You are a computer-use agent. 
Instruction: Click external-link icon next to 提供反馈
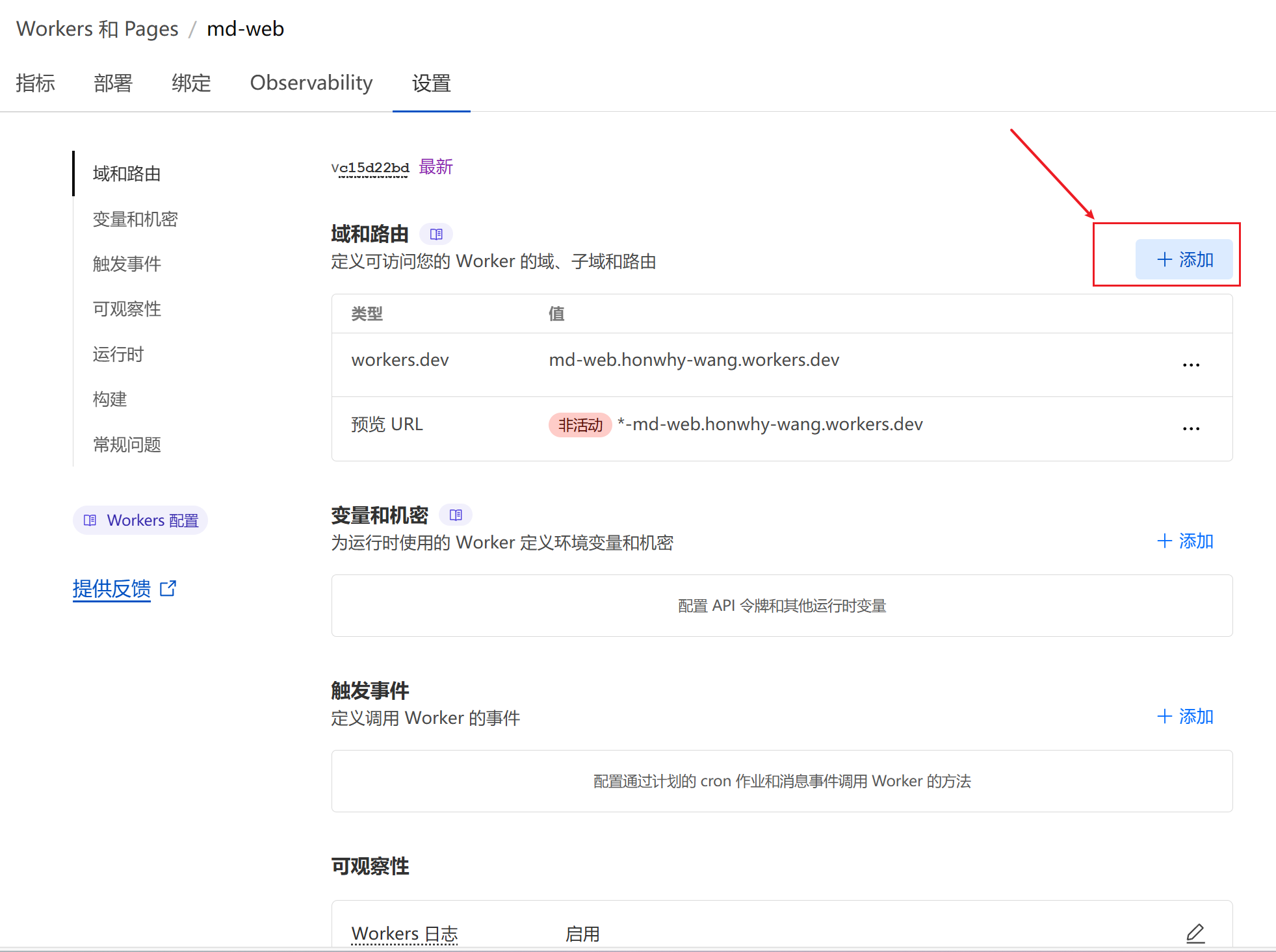pos(168,589)
